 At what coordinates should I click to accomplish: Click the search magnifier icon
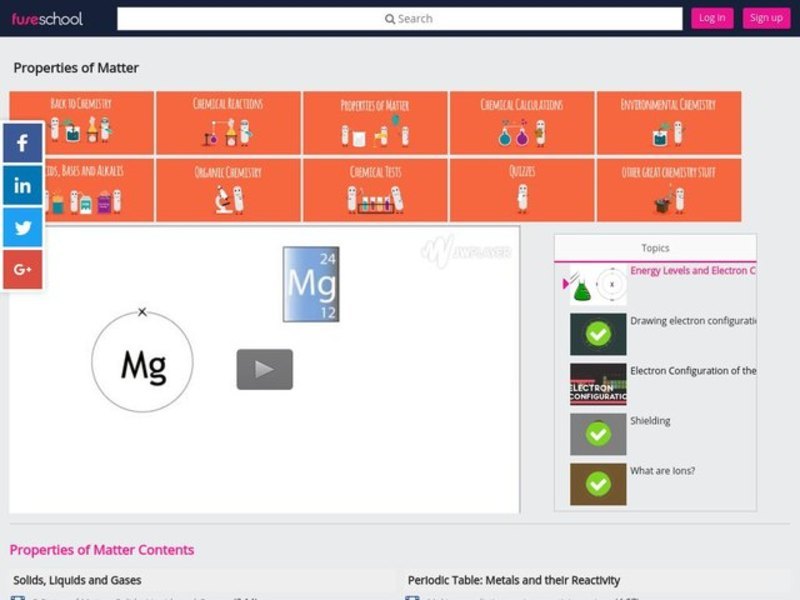pyautogui.click(x=390, y=18)
